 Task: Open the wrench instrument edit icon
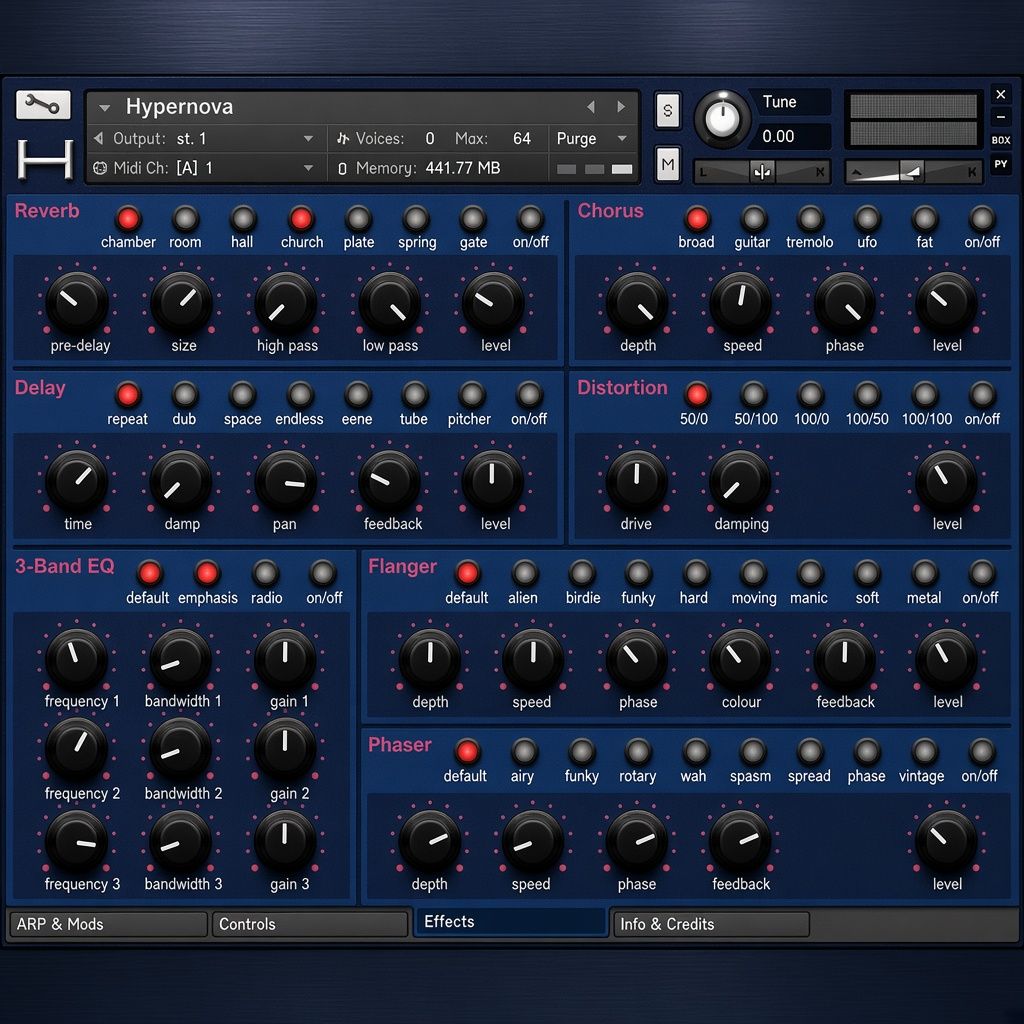[x=43, y=105]
